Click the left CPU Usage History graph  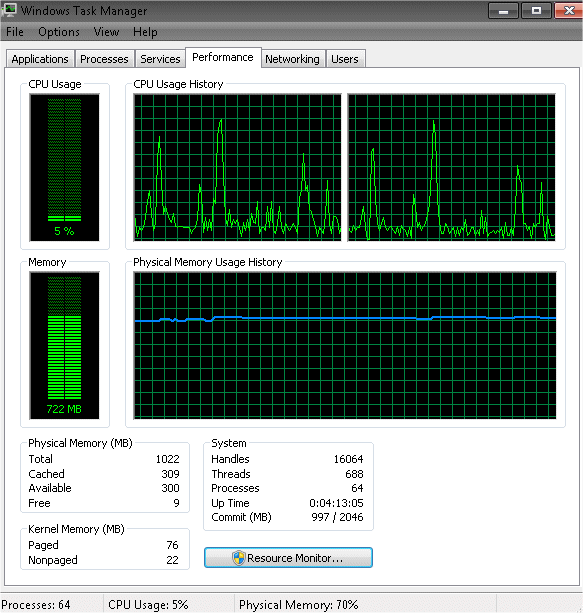[x=237, y=167]
